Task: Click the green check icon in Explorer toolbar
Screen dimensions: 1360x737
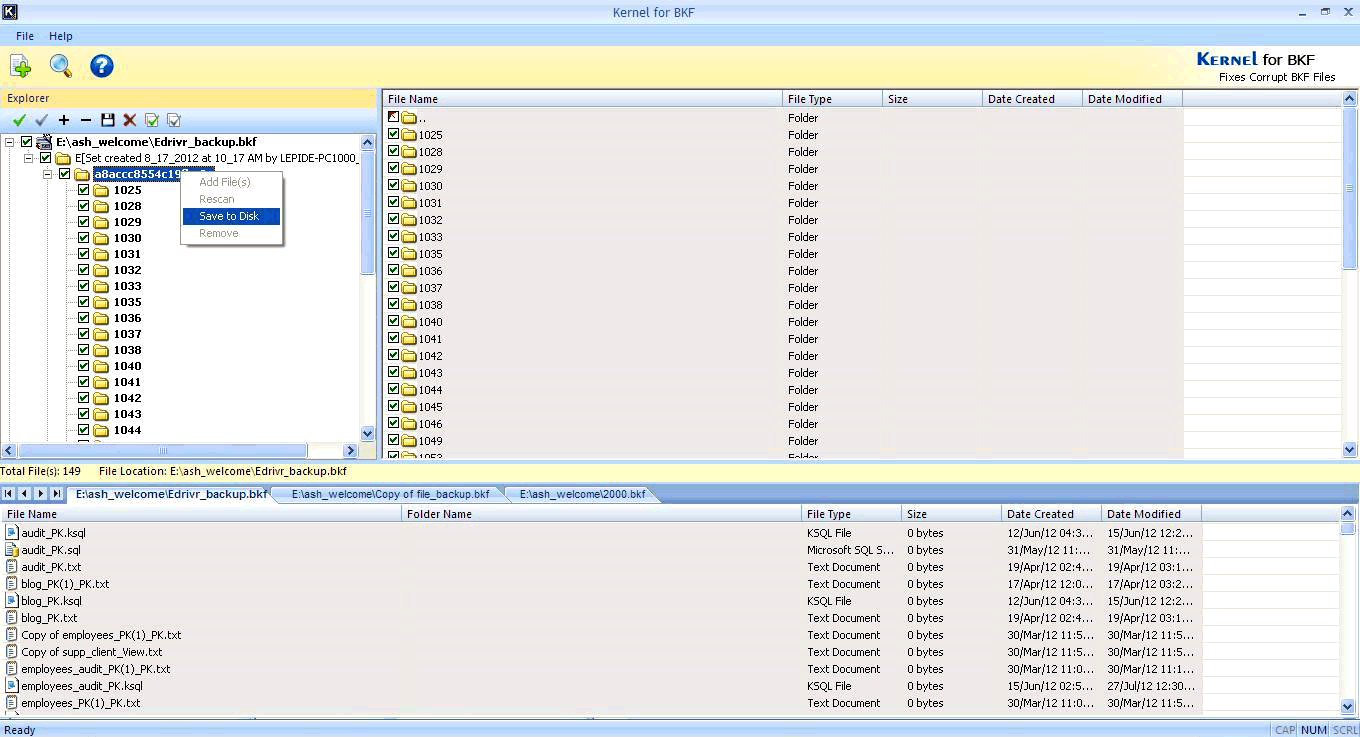Action: (18, 120)
